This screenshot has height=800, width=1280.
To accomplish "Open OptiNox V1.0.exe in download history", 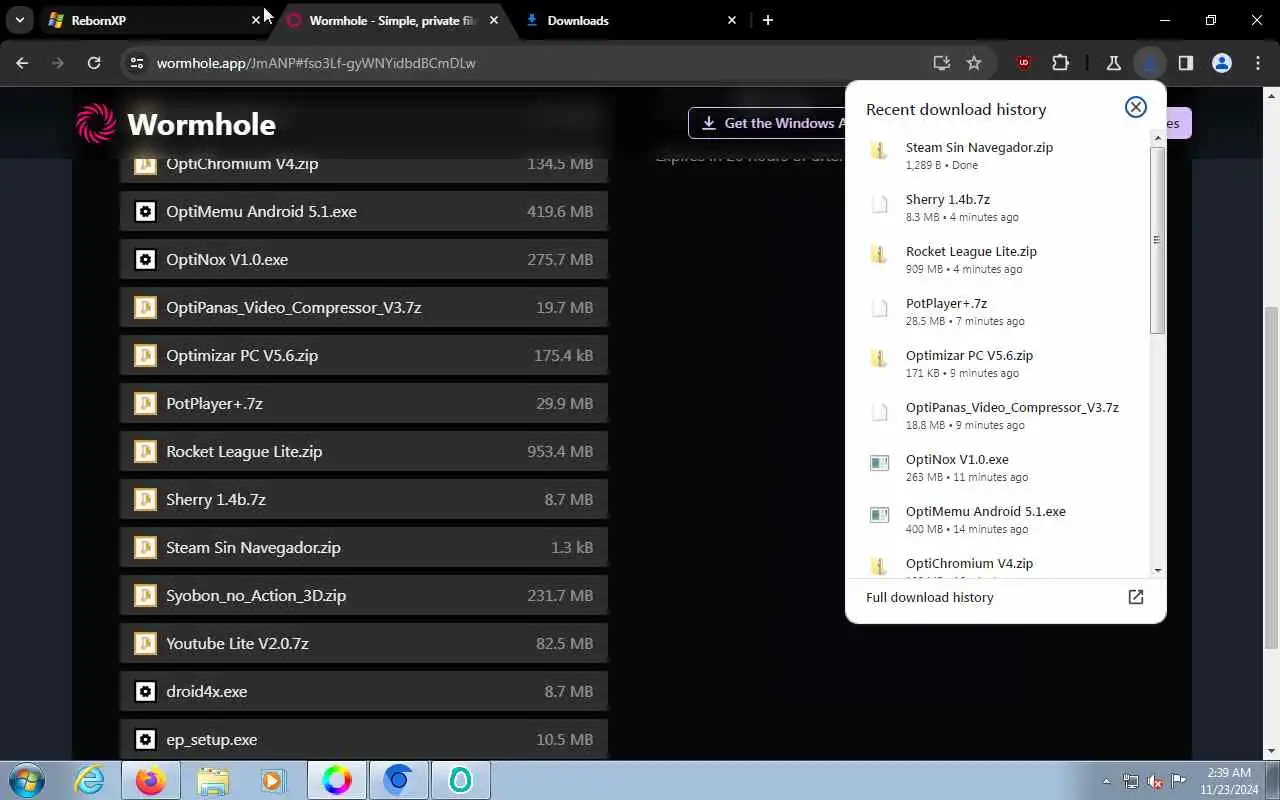I will point(1000,467).
